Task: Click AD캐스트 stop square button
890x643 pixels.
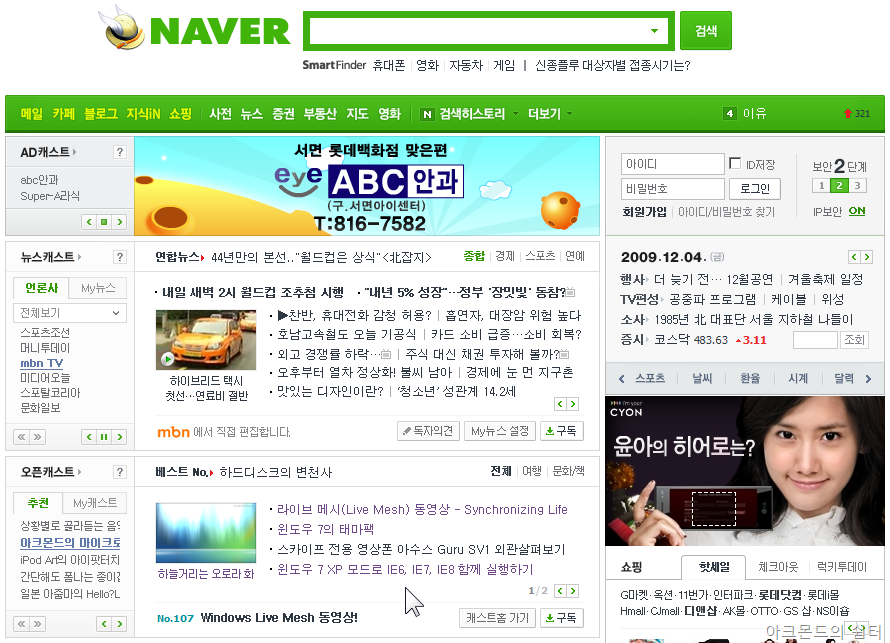Action: [x=104, y=222]
